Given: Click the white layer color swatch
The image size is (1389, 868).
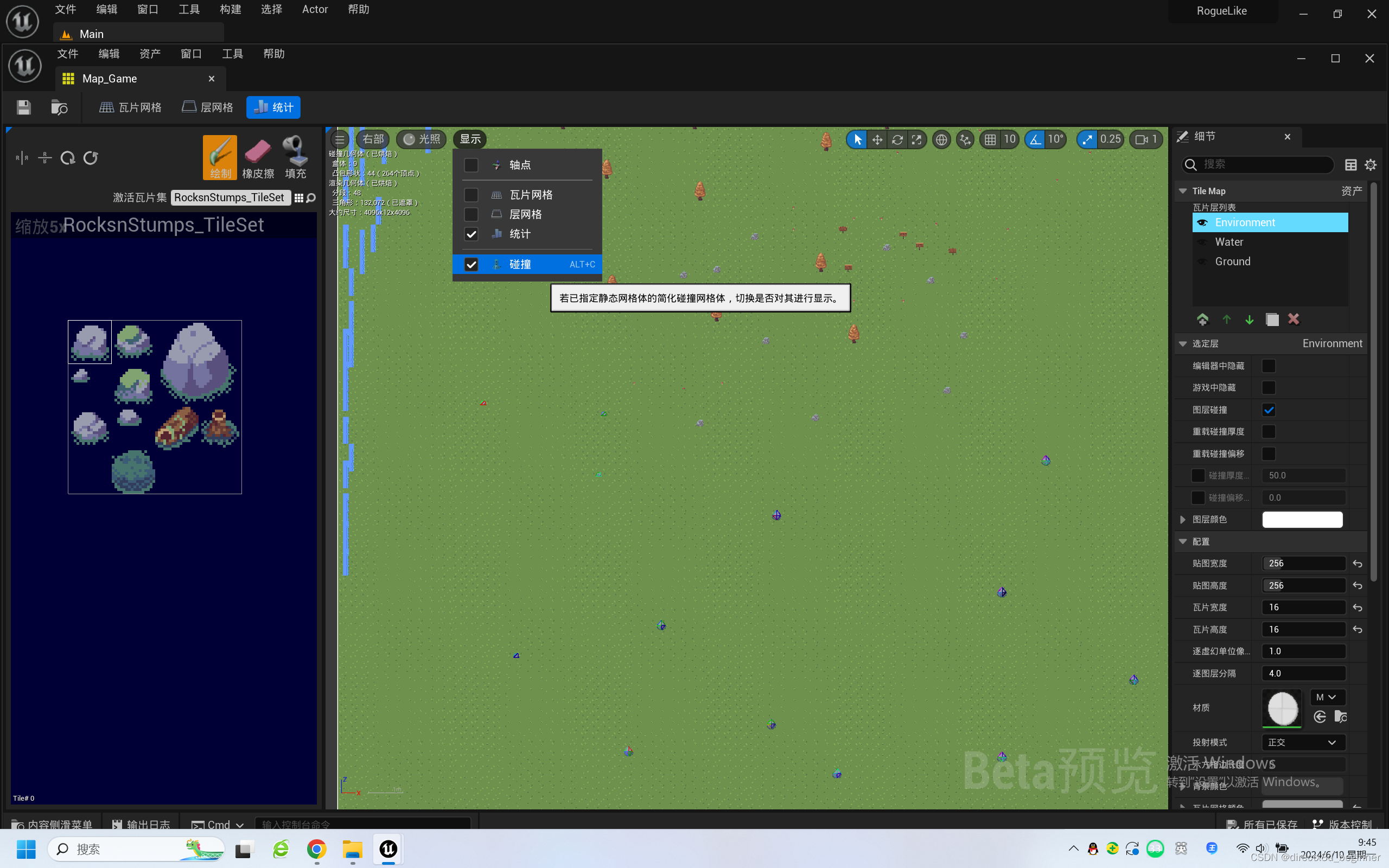Looking at the screenshot, I should coord(1302,520).
